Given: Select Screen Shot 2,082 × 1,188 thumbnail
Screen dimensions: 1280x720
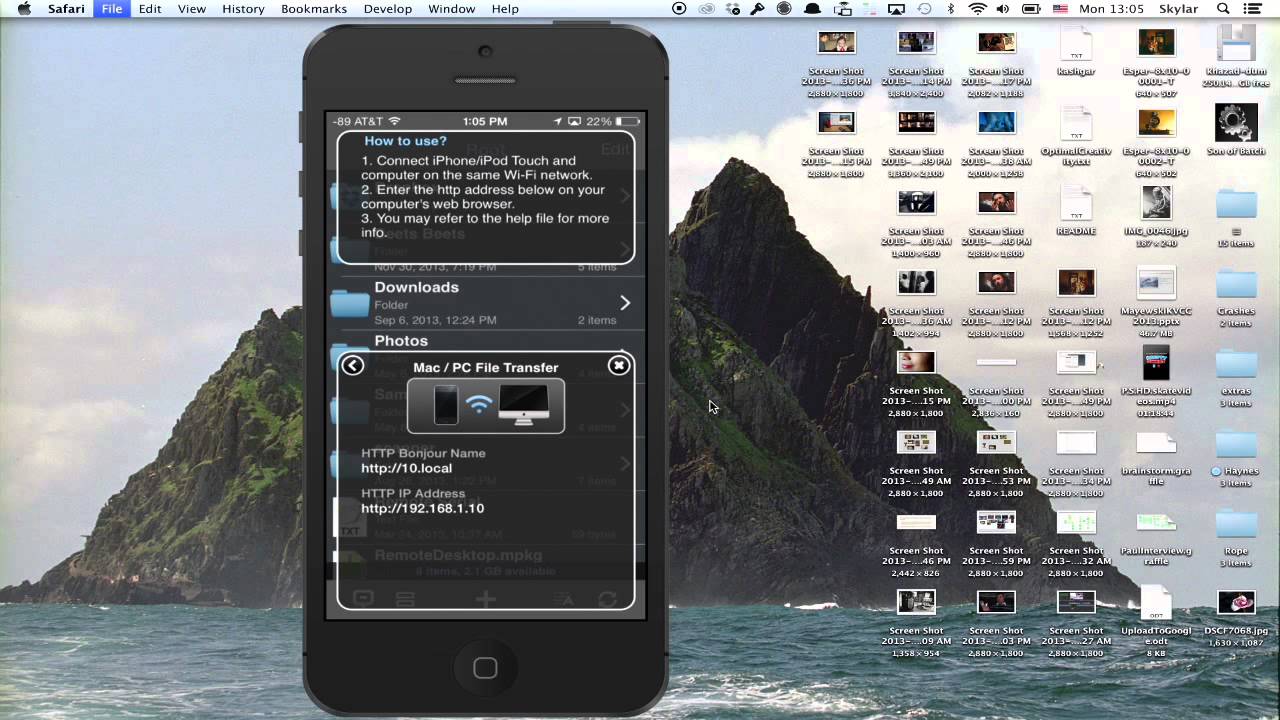Looking at the screenshot, I should click(996, 42).
